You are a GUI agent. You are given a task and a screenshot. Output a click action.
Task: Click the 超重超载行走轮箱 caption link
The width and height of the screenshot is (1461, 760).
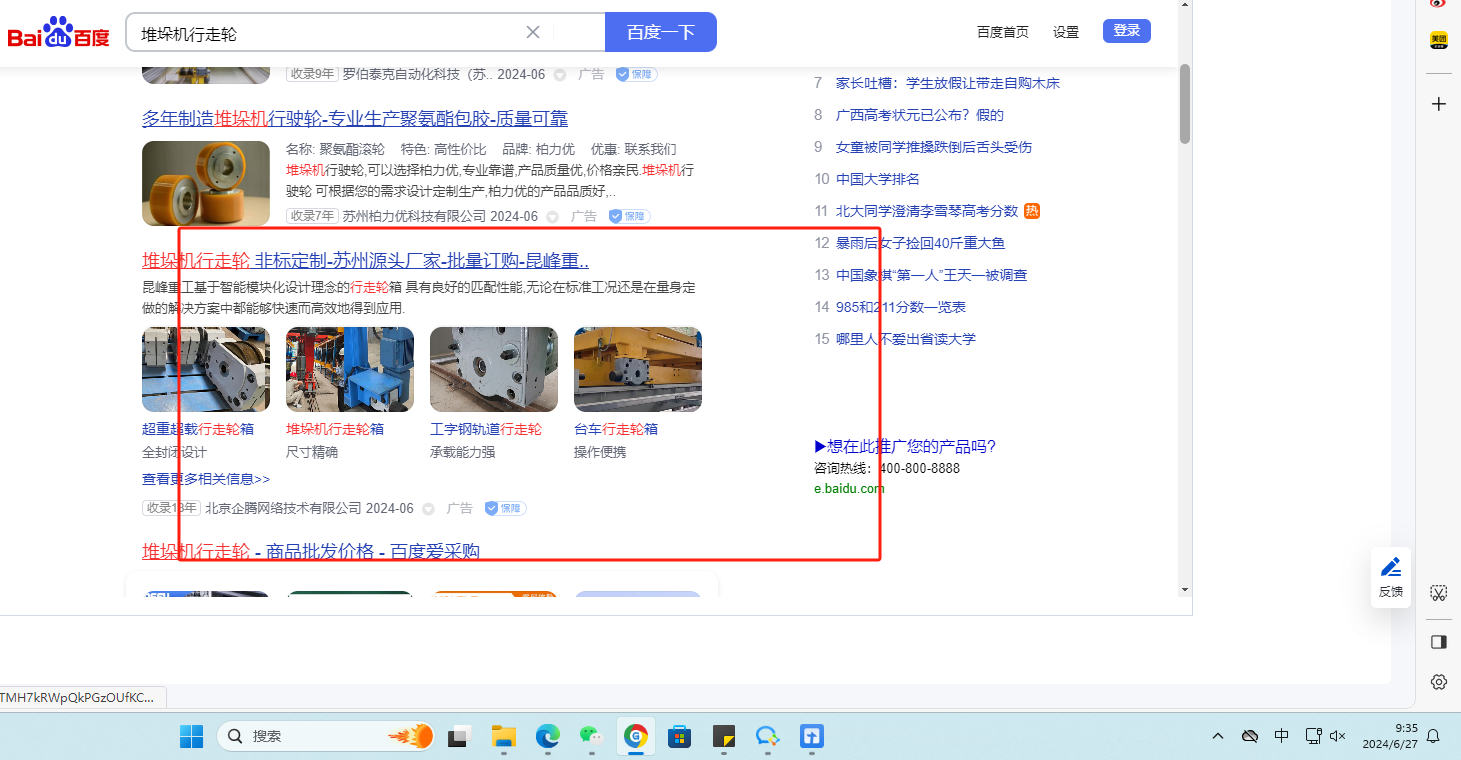click(198, 429)
